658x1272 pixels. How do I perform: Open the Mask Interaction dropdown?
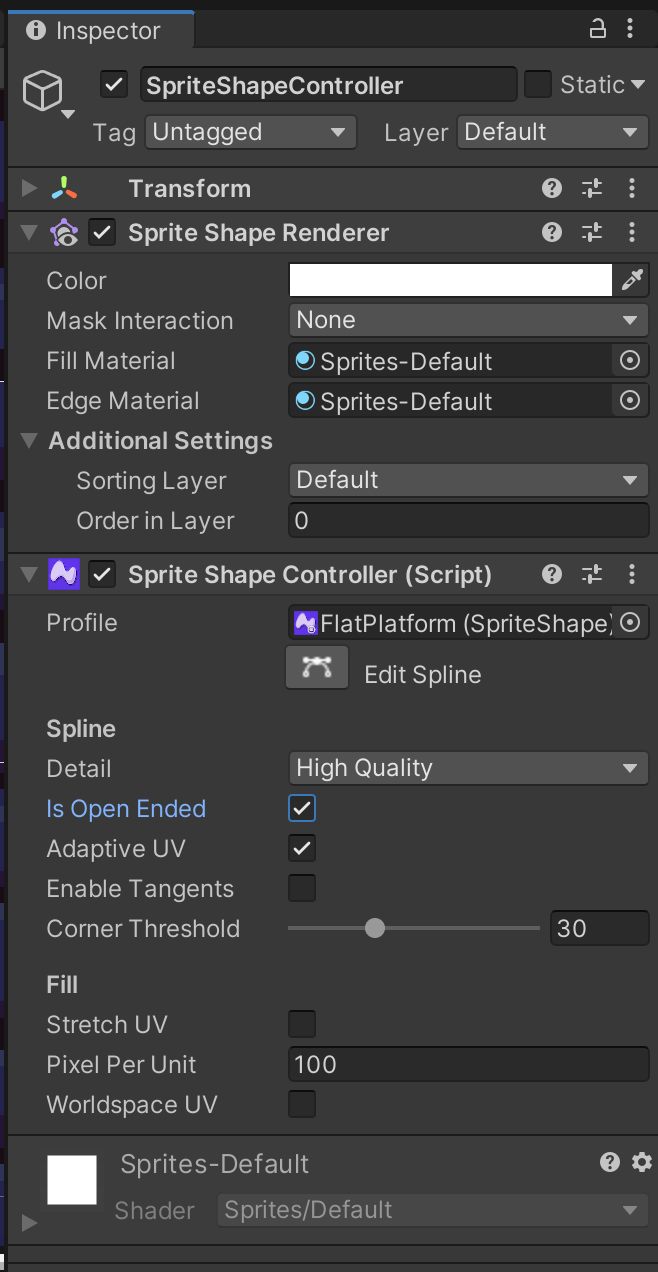click(468, 320)
